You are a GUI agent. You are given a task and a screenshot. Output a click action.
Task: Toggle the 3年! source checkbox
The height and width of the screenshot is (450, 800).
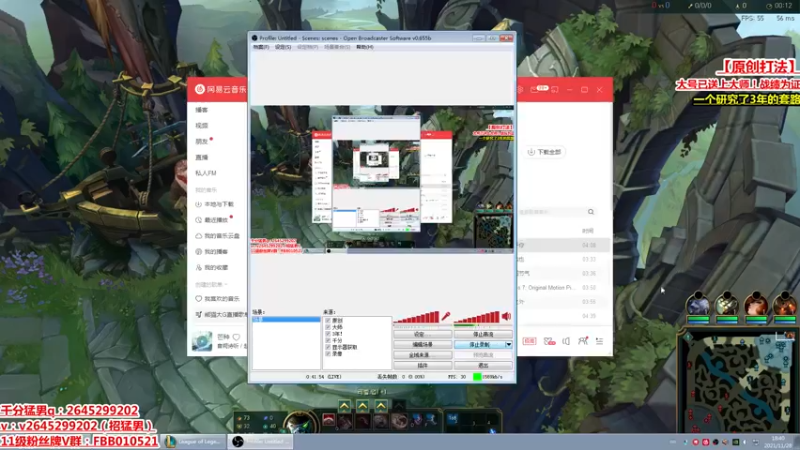click(x=328, y=334)
